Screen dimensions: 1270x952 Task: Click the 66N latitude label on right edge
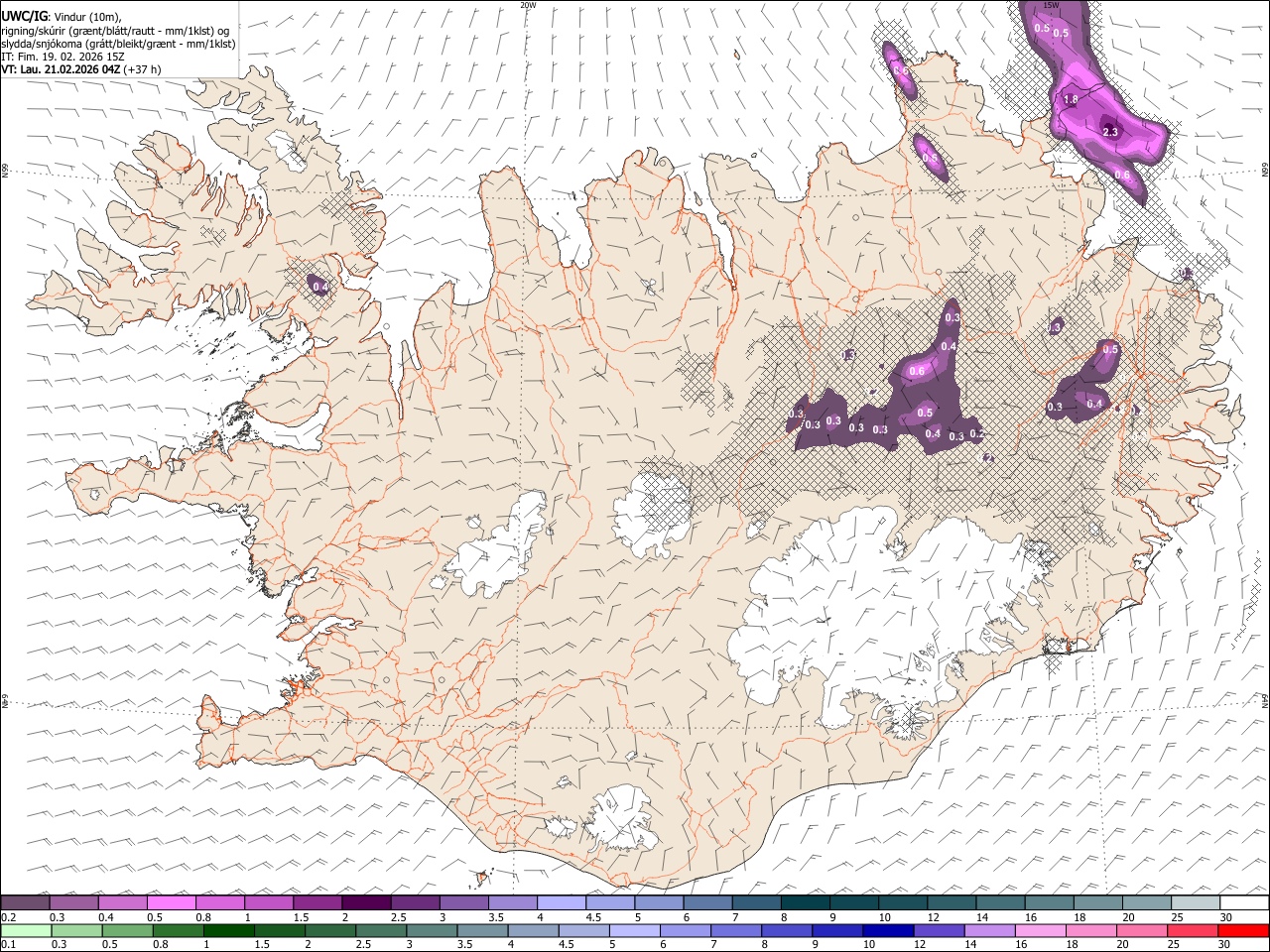1264,172
